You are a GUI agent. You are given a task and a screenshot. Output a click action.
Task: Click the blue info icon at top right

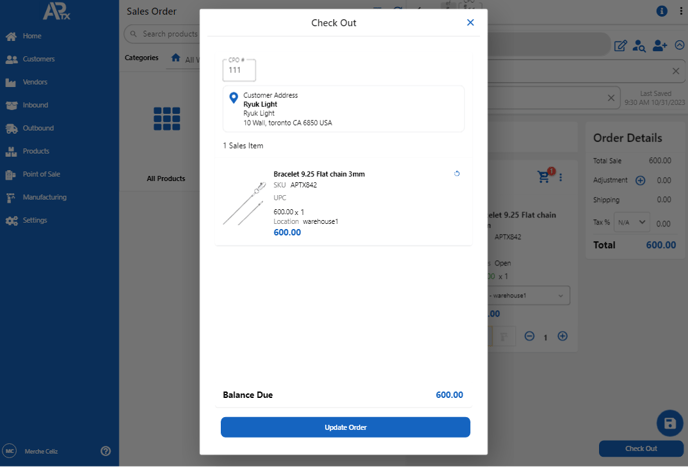pos(661,11)
